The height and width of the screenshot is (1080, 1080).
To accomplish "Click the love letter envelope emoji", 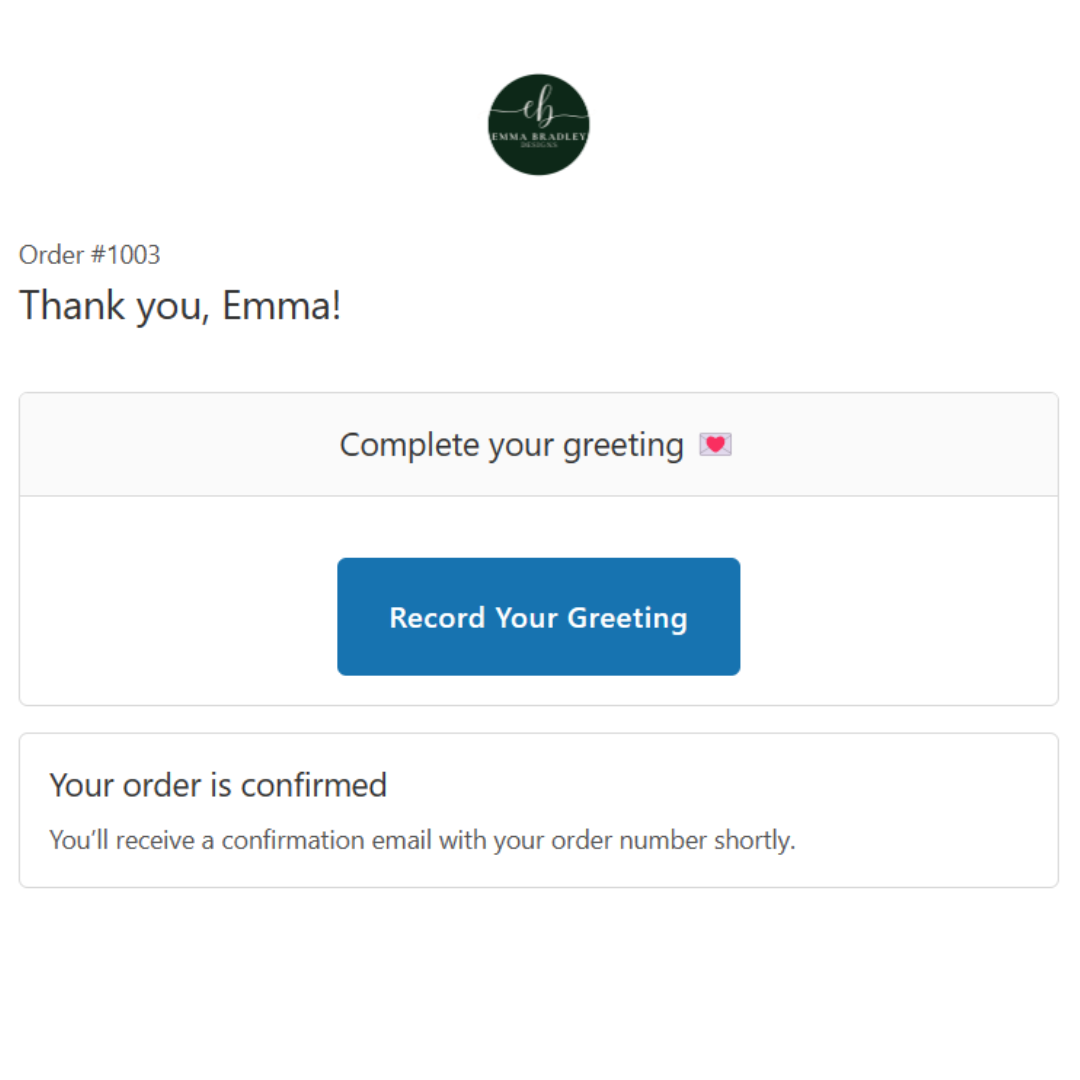I will [715, 445].
